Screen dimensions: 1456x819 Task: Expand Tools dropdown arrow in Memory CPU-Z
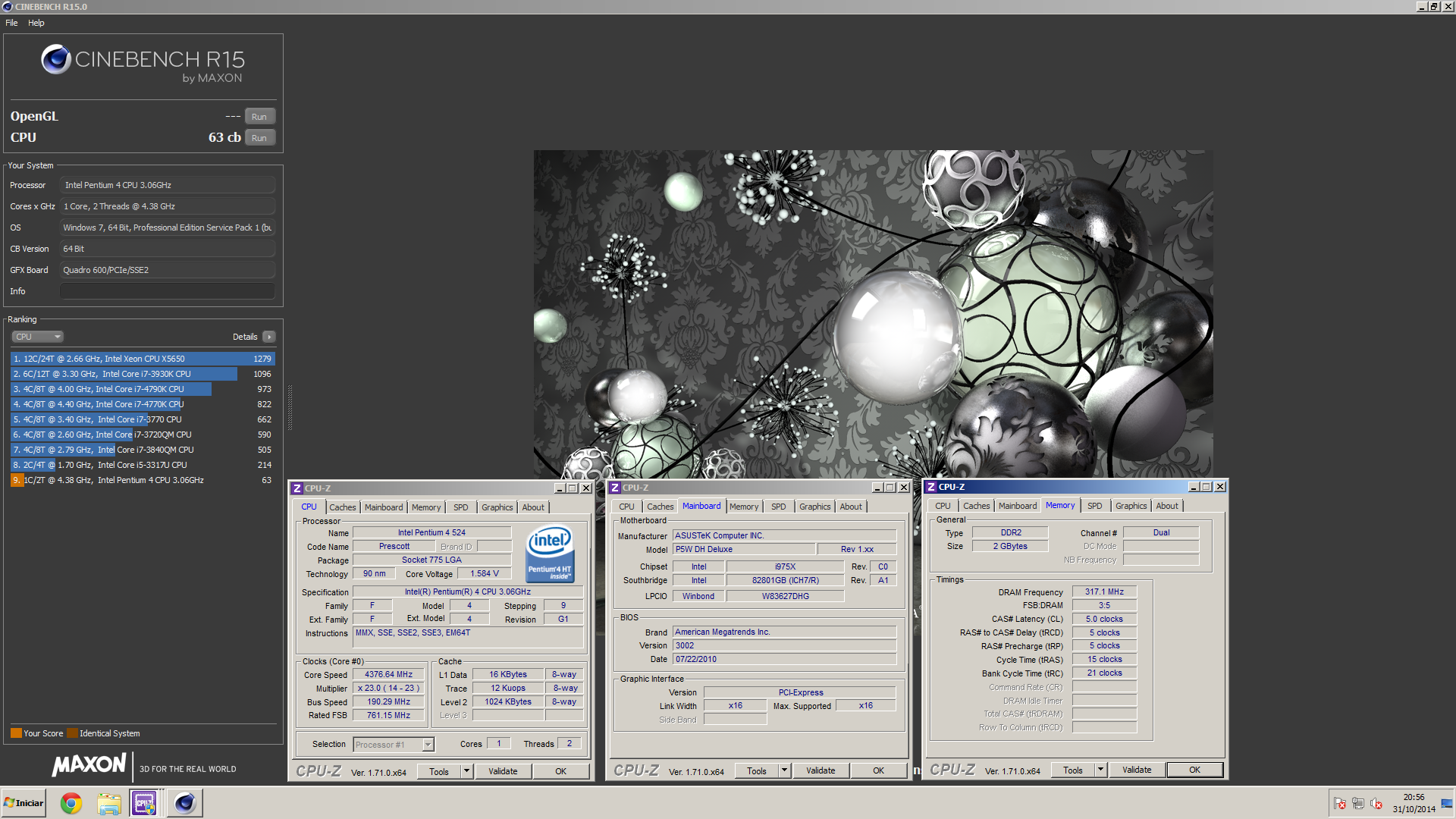tap(1100, 770)
